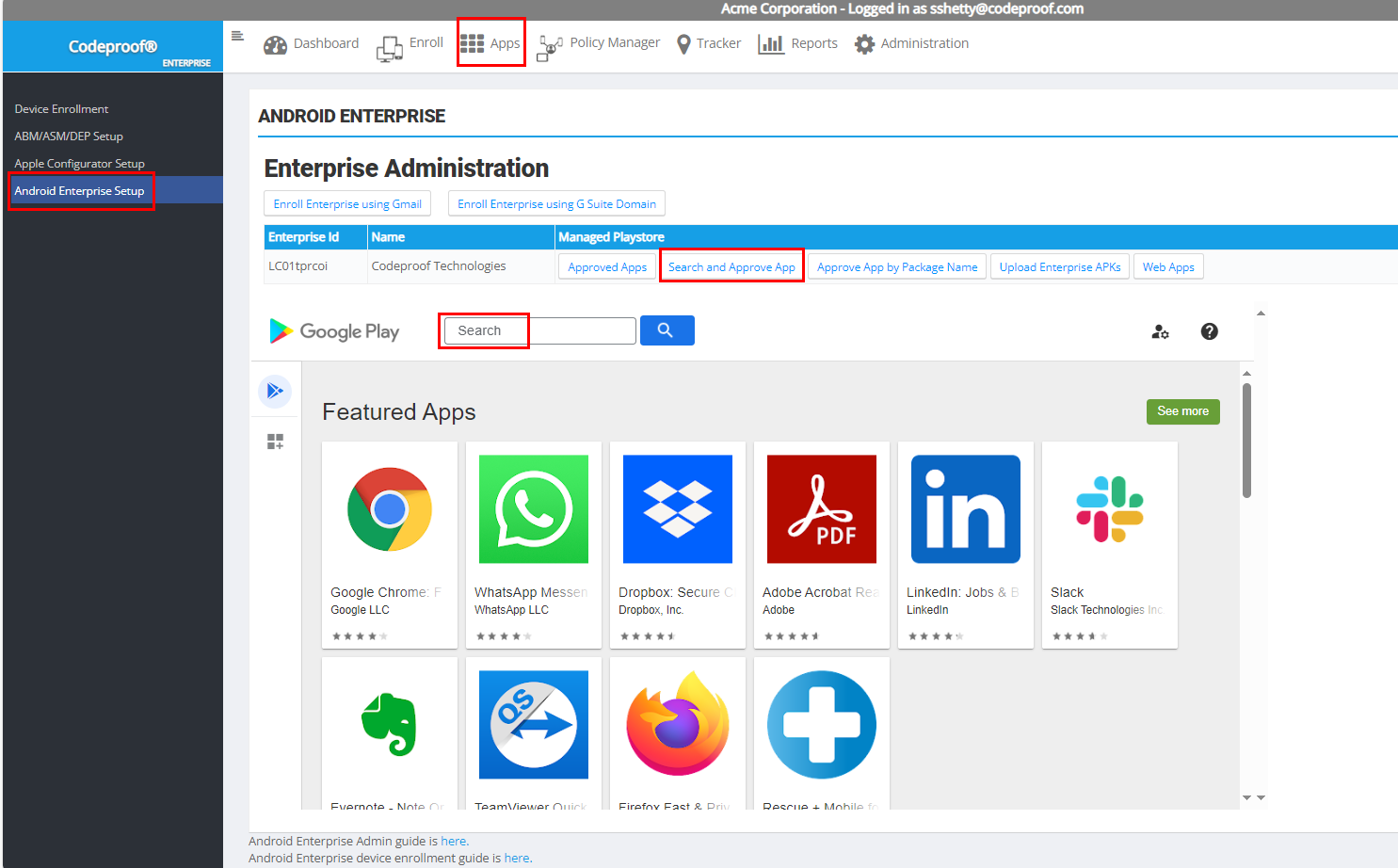Click Enroll Enterprise using G Suite Domain
Viewport: 1398px width, 868px height.
(556, 204)
